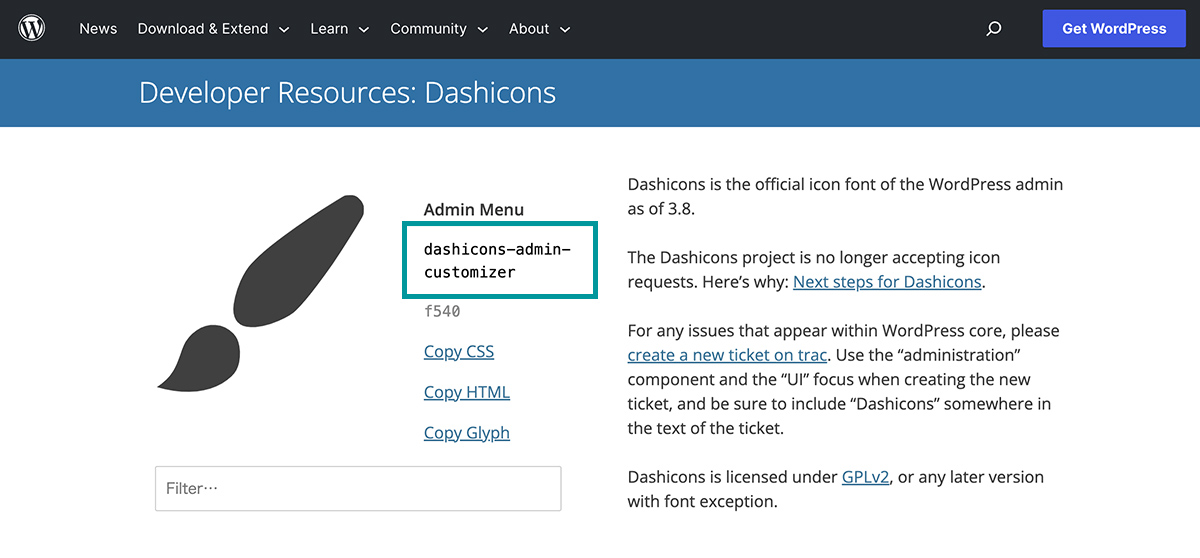Open Next steps for Dashicons link
Viewport: 1200px width, 558px height.
point(887,282)
